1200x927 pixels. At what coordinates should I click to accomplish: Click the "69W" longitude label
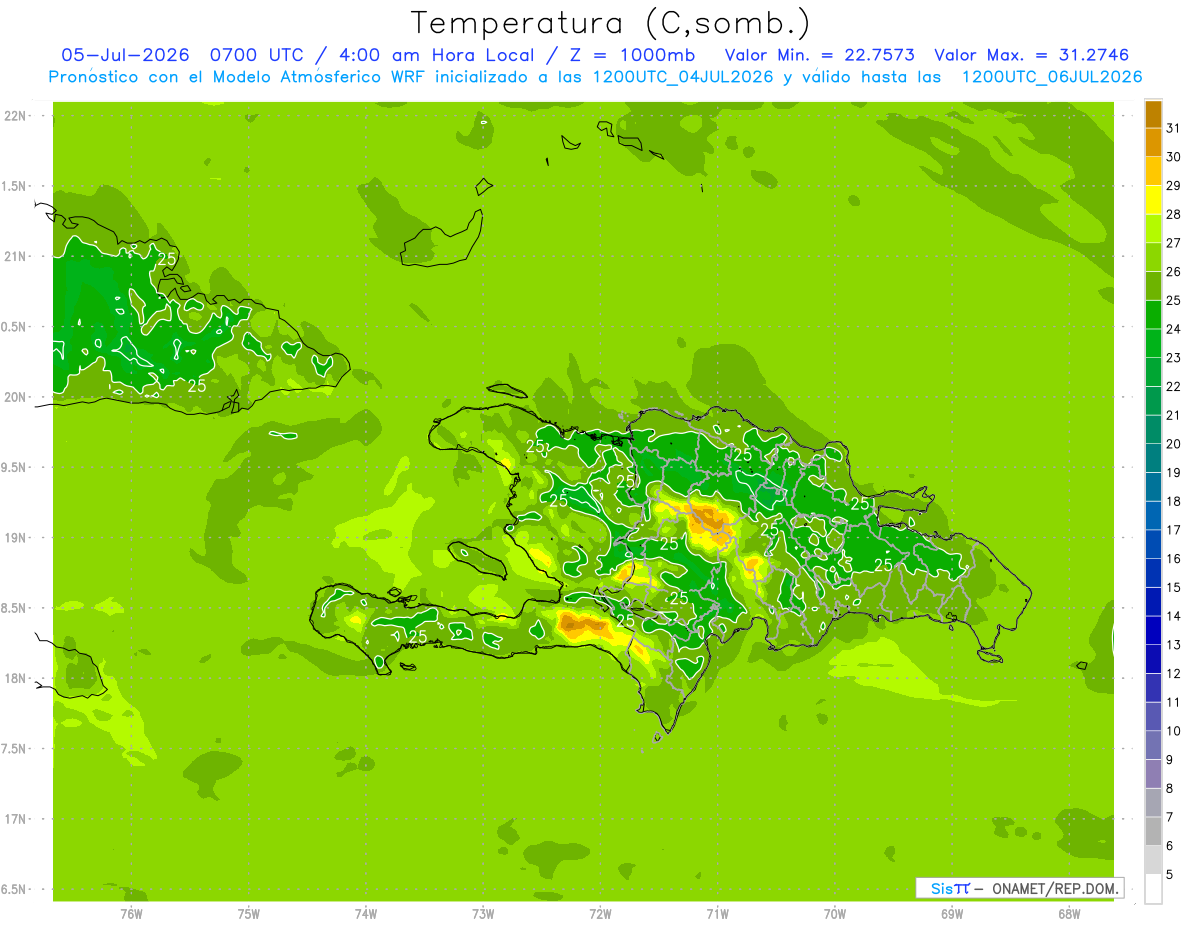pyautogui.click(x=952, y=913)
